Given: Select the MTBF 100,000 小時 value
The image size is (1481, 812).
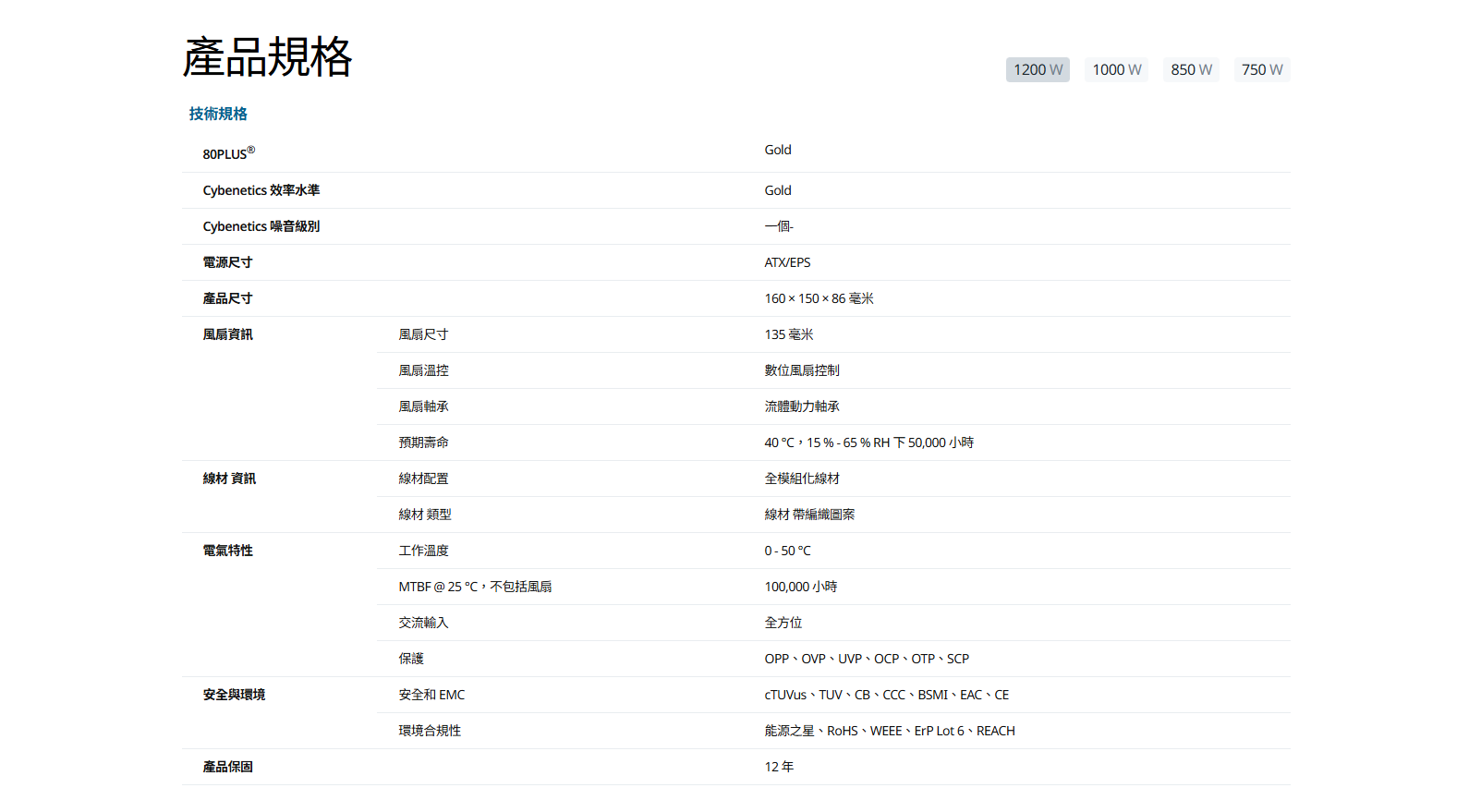Looking at the screenshot, I should tap(800, 587).
